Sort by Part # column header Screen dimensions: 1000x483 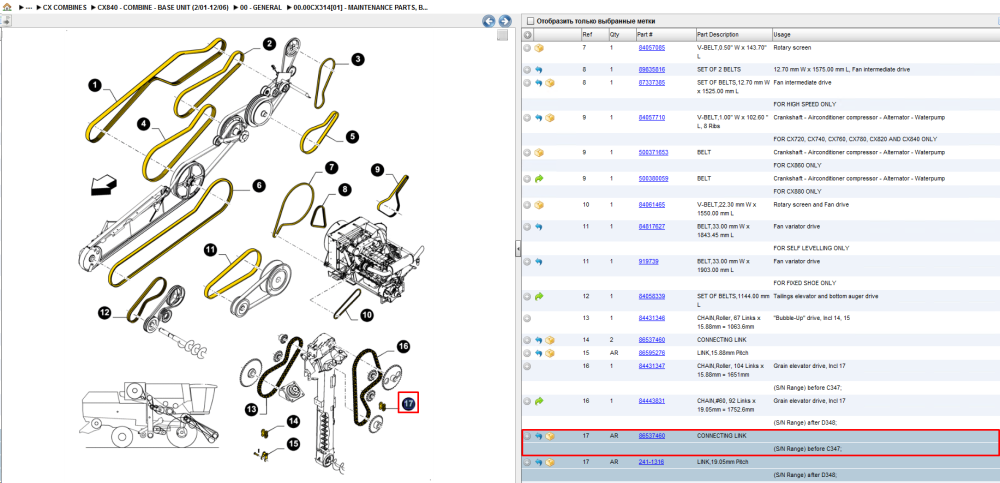[645, 34]
